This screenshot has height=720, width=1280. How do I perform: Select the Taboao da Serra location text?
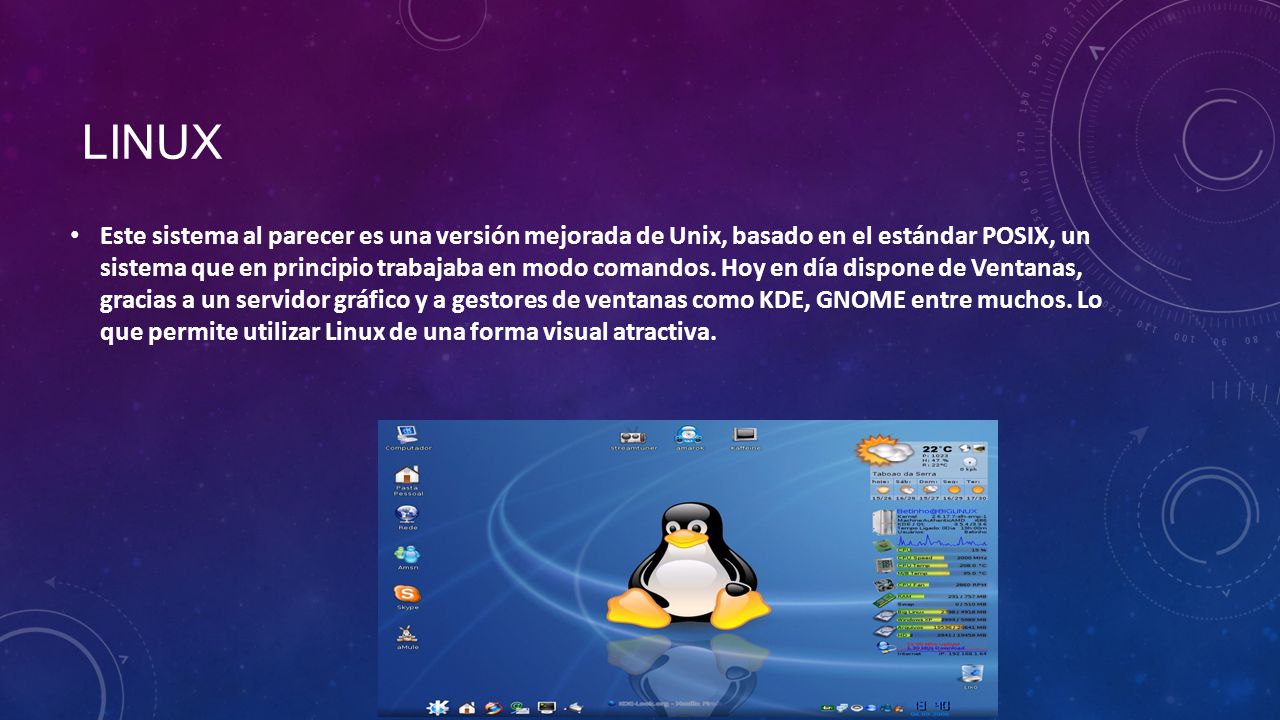point(904,474)
